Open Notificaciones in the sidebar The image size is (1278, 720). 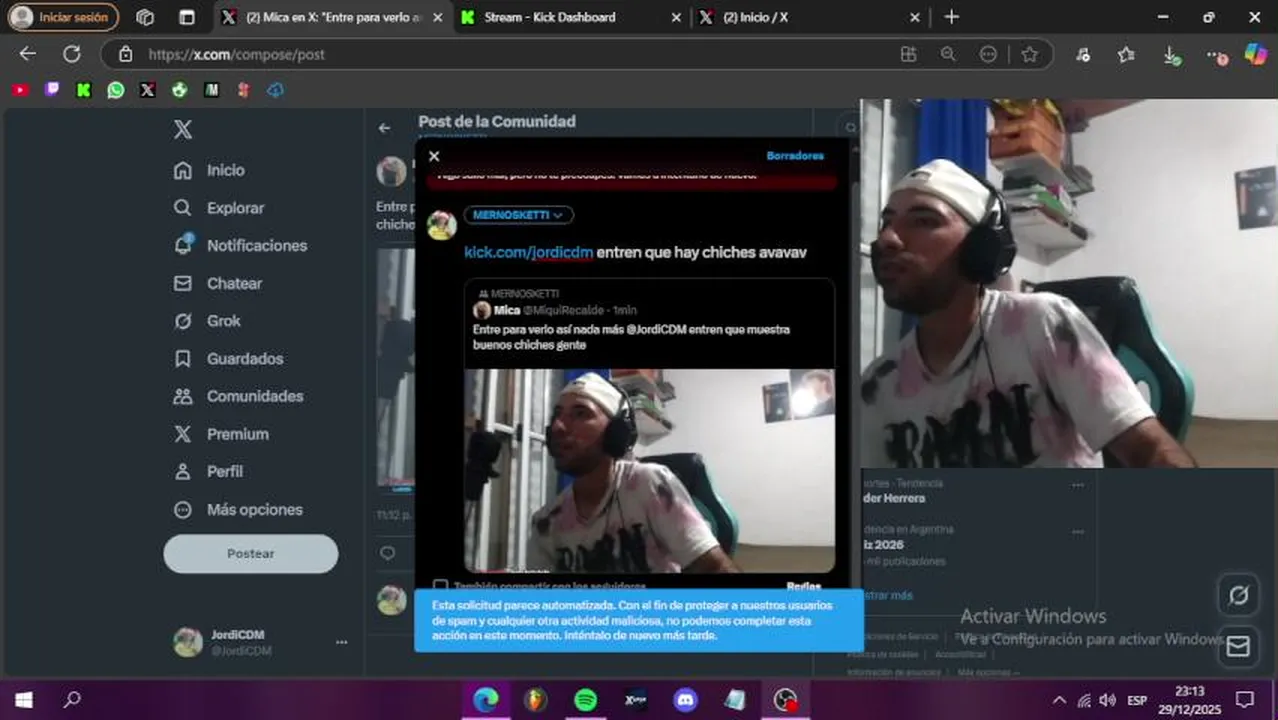coord(240,245)
